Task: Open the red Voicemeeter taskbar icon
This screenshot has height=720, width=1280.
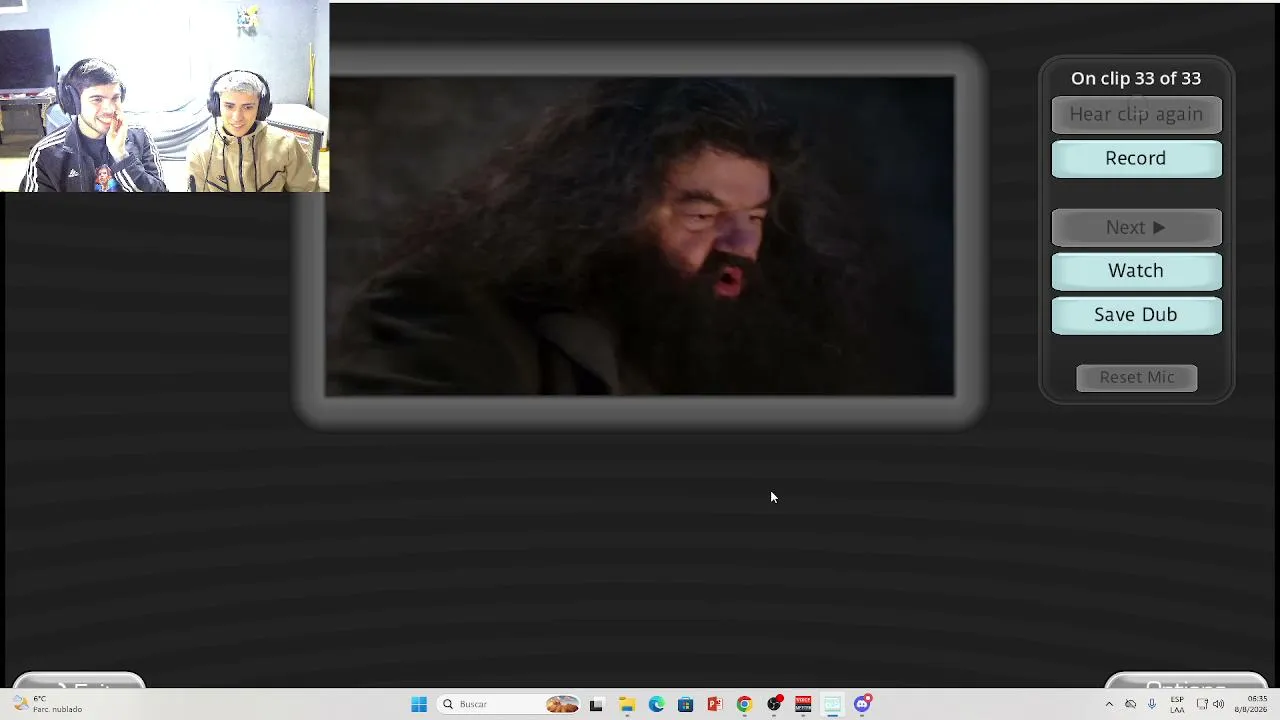Action: click(x=803, y=704)
